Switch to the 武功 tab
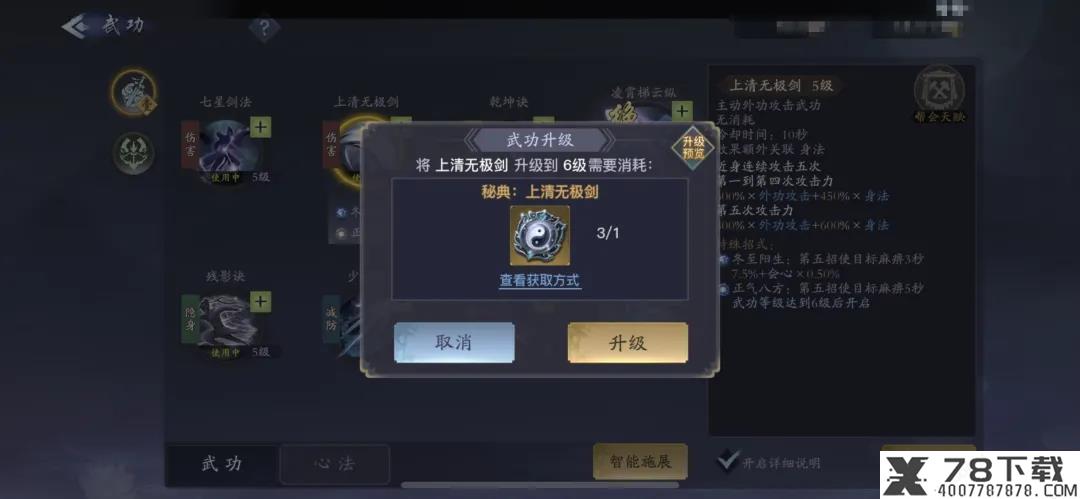Screen dimensions: 1080x499 pyautogui.click(x=222, y=464)
